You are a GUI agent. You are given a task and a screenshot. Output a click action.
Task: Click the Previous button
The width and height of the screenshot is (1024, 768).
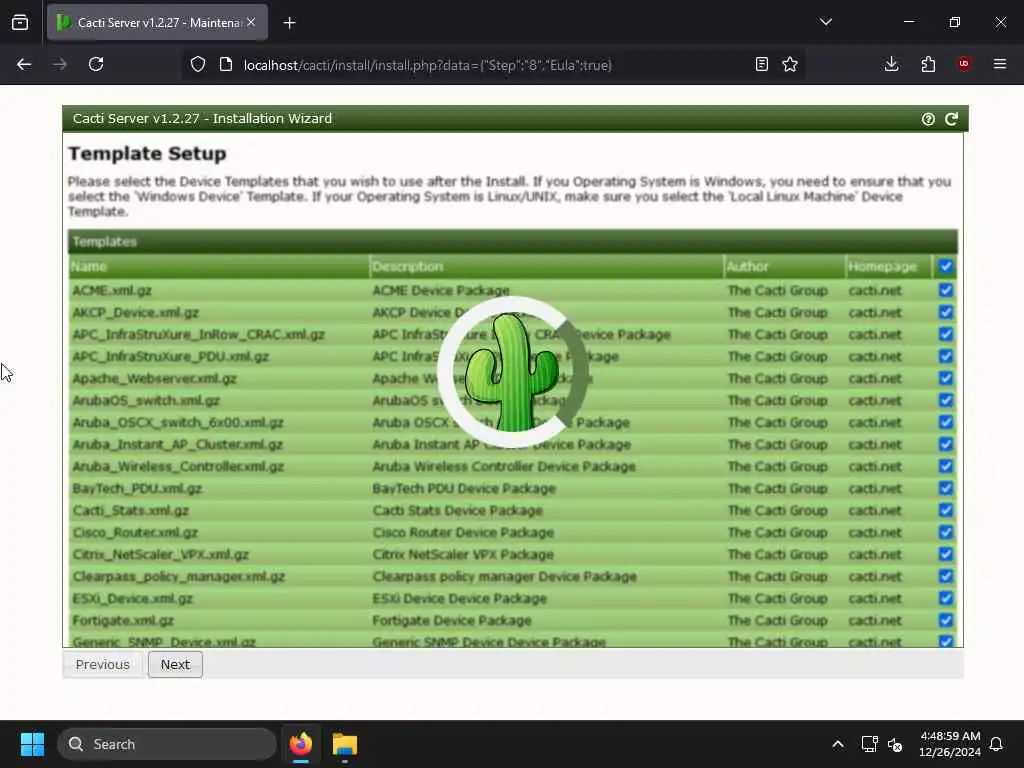tap(103, 664)
